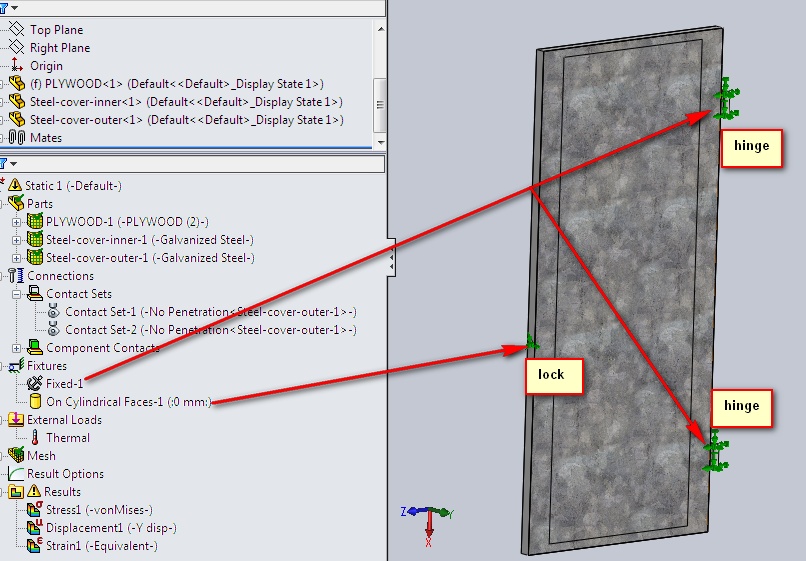
Task: Click the PLYWOOD<1> component icon
Action: pyautogui.click(x=17, y=83)
